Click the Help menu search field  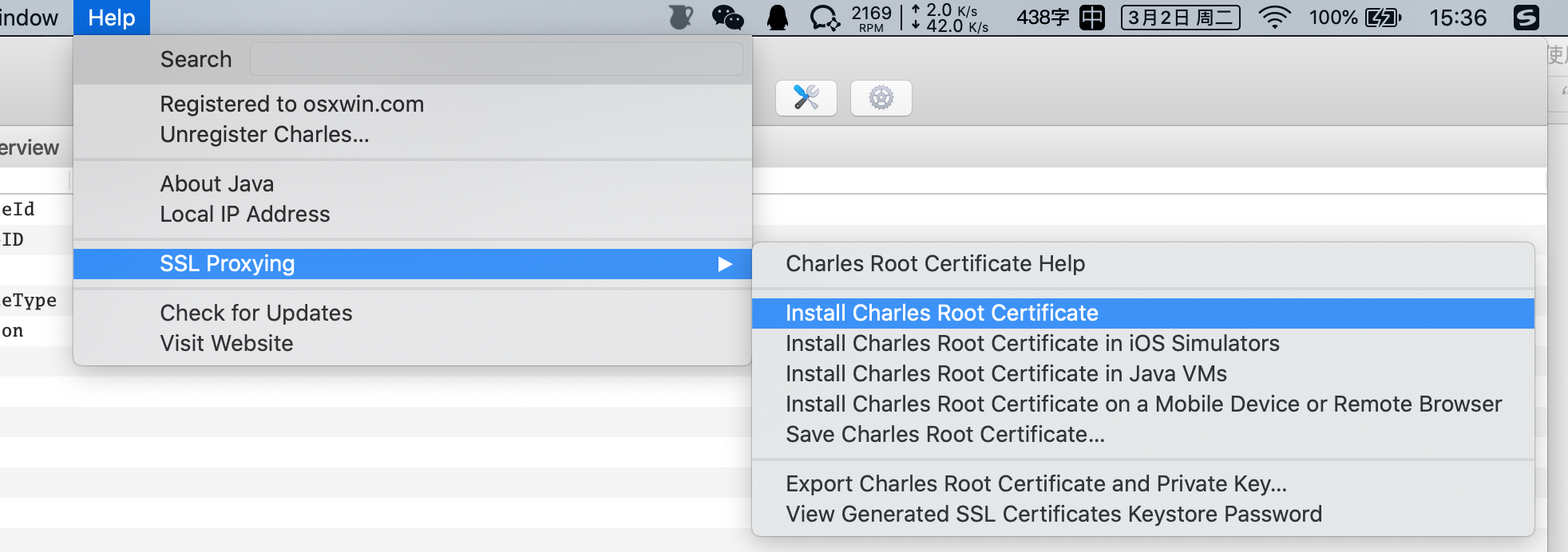(x=496, y=60)
